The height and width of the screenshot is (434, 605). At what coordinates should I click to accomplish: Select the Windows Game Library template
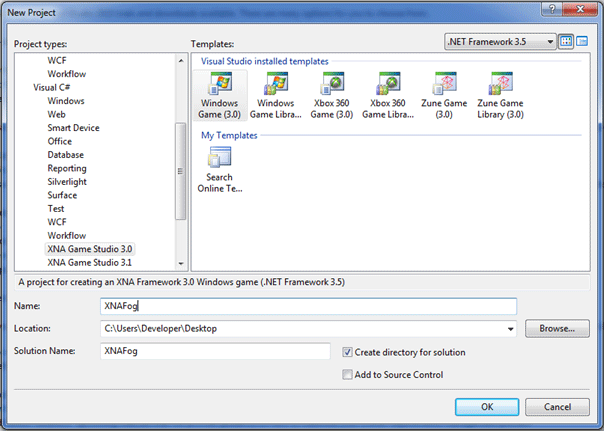[275, 96]
